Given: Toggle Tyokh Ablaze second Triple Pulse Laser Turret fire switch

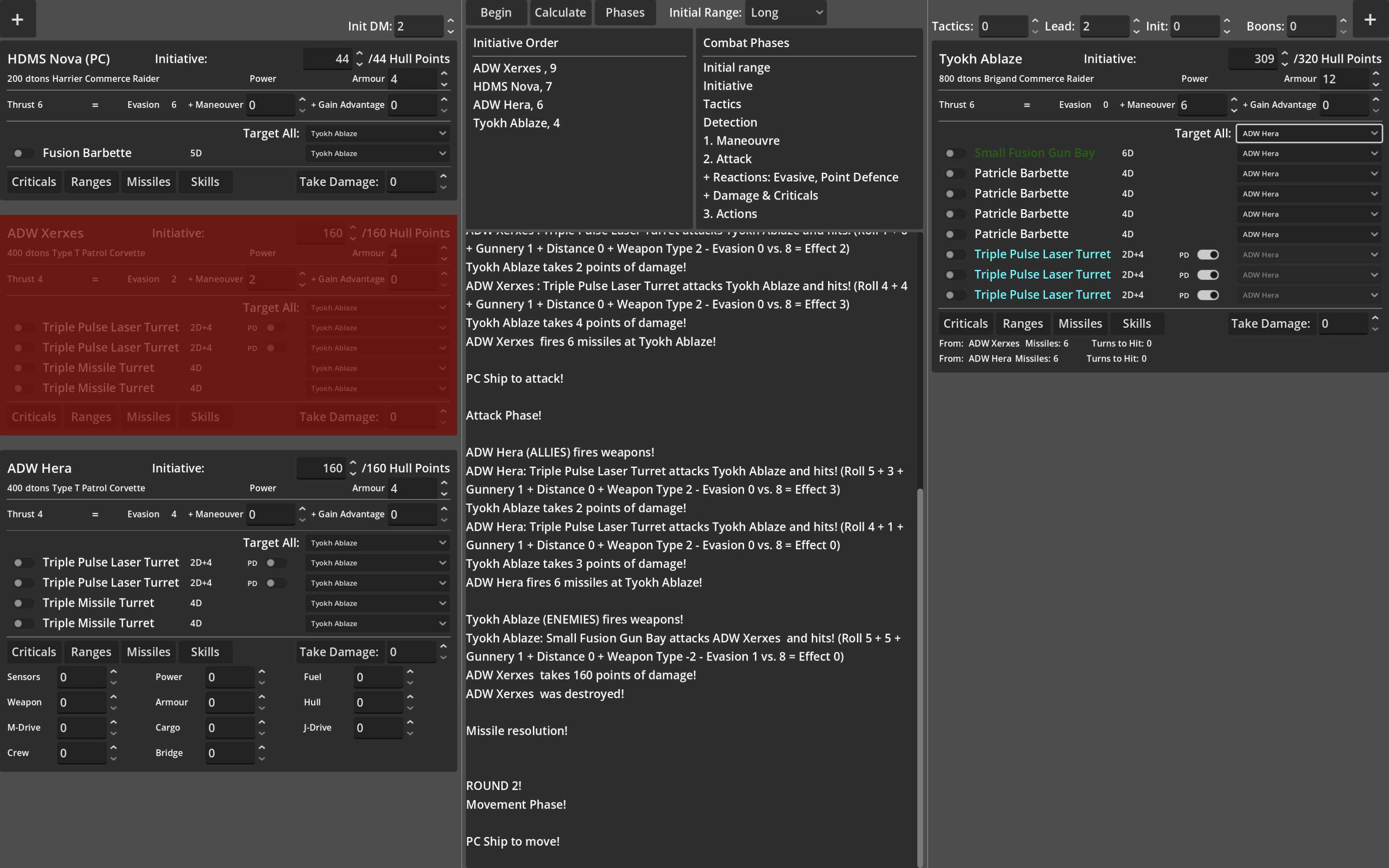Looking at the screenshot, I should coord(955,275).
